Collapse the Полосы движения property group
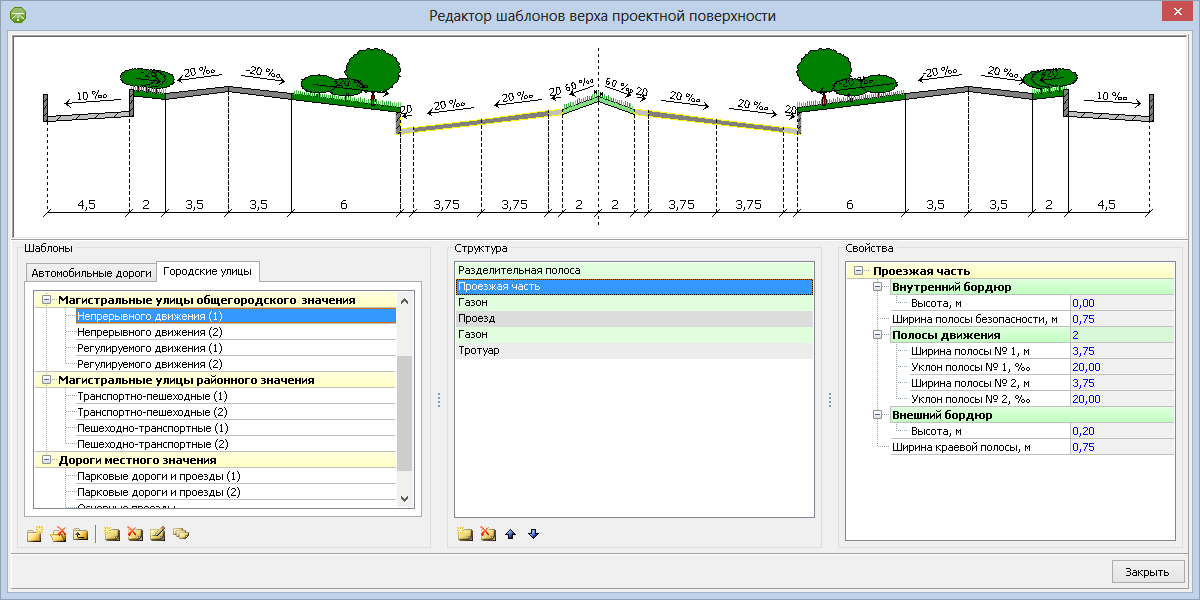 coord(879,335)
